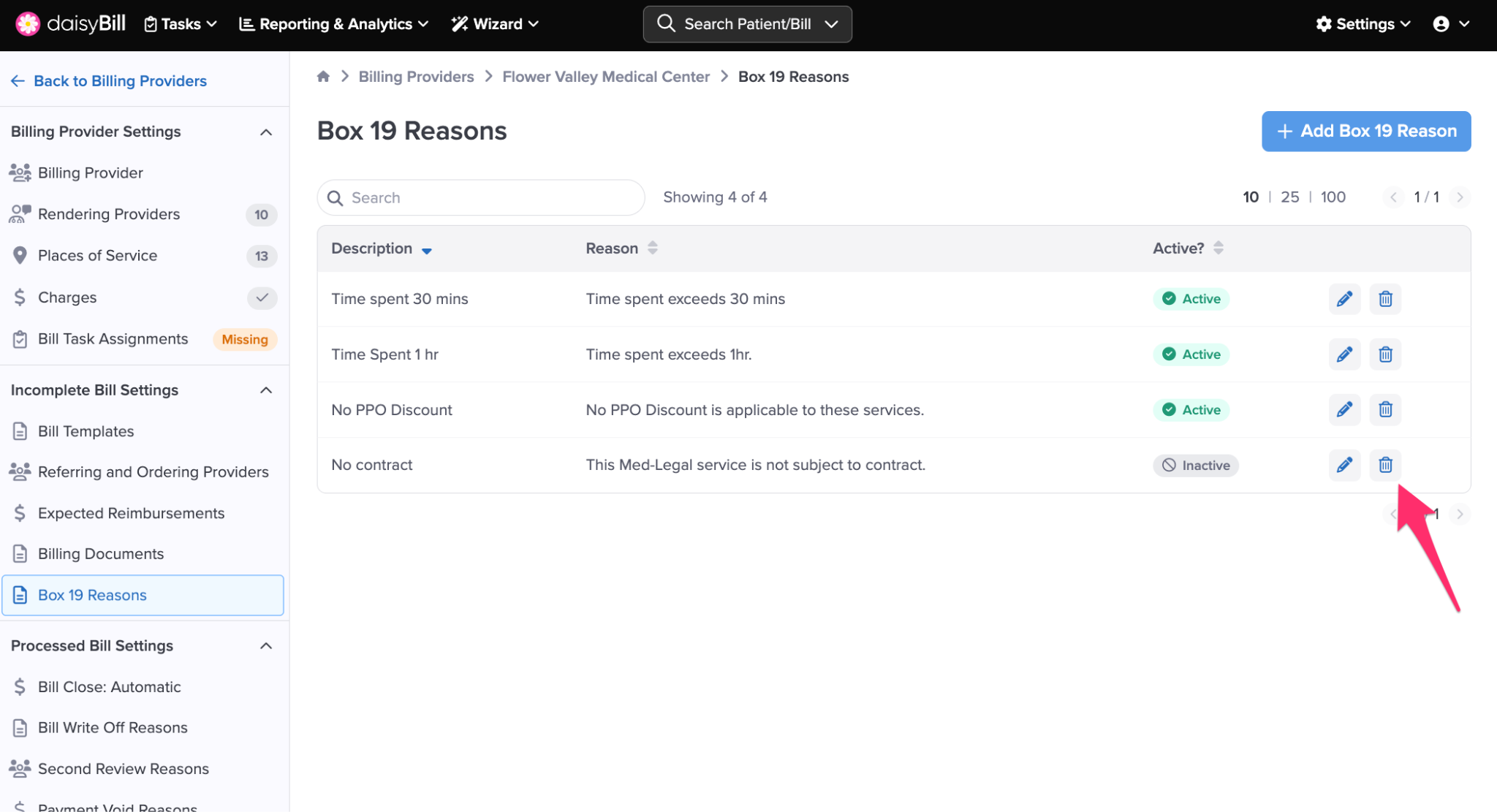
Task: Click the pencil edit icon for No contract
Action: point(1343,465)
